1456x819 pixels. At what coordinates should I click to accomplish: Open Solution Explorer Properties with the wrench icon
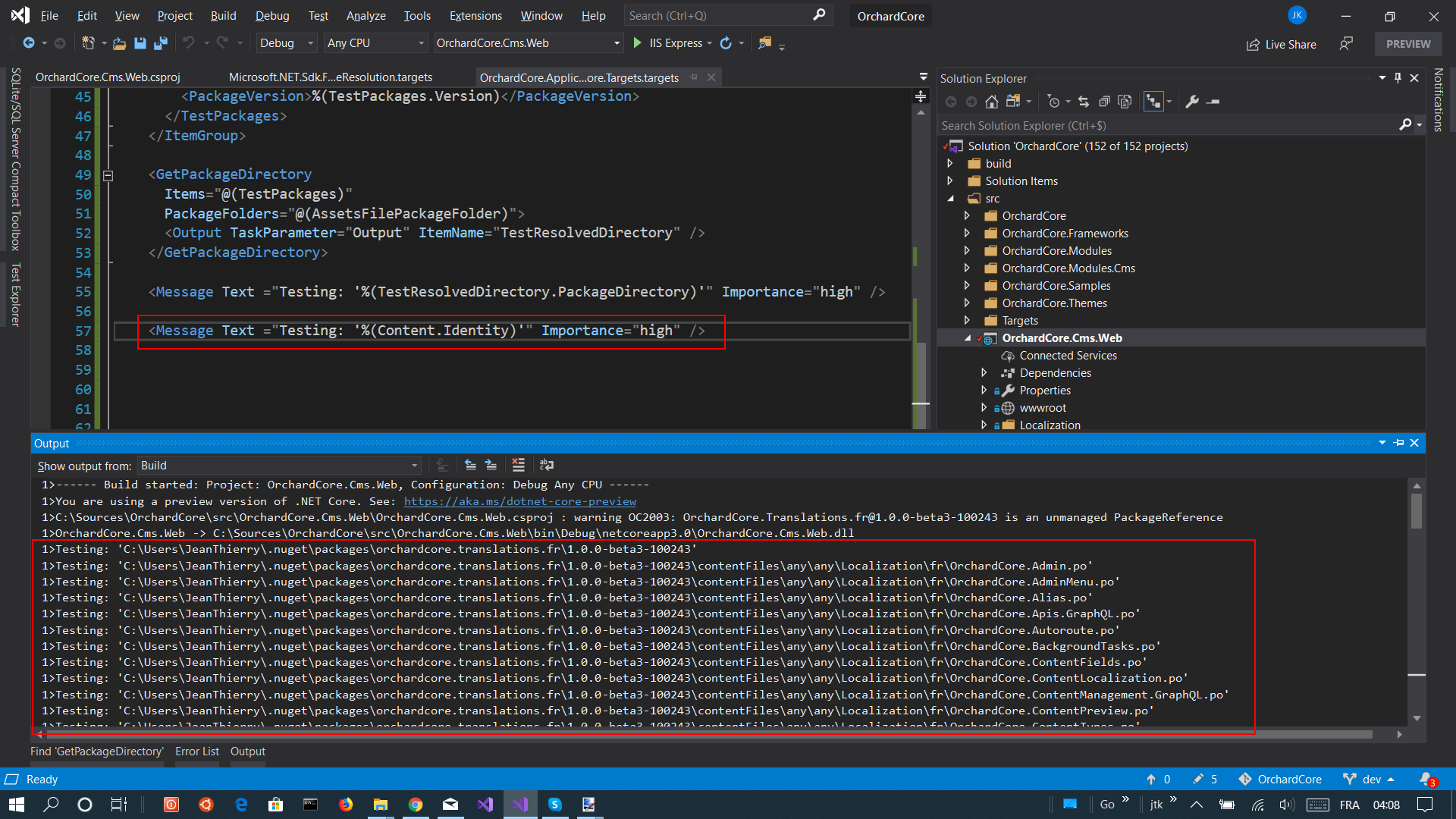click(1192, 101)
